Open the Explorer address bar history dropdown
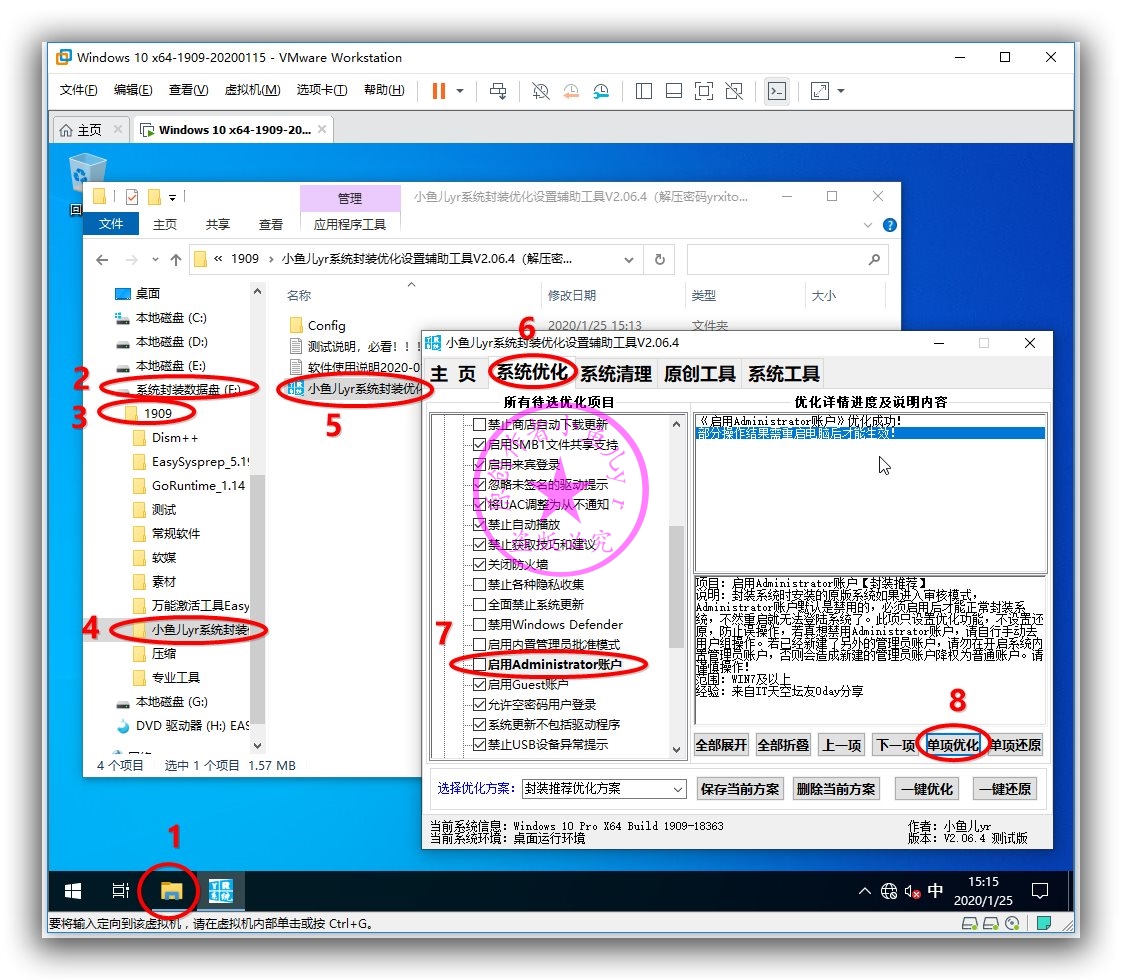Image resolution: width=1122 pixels, height=980 pixels. pyautogui.click(x=628, y=260)
